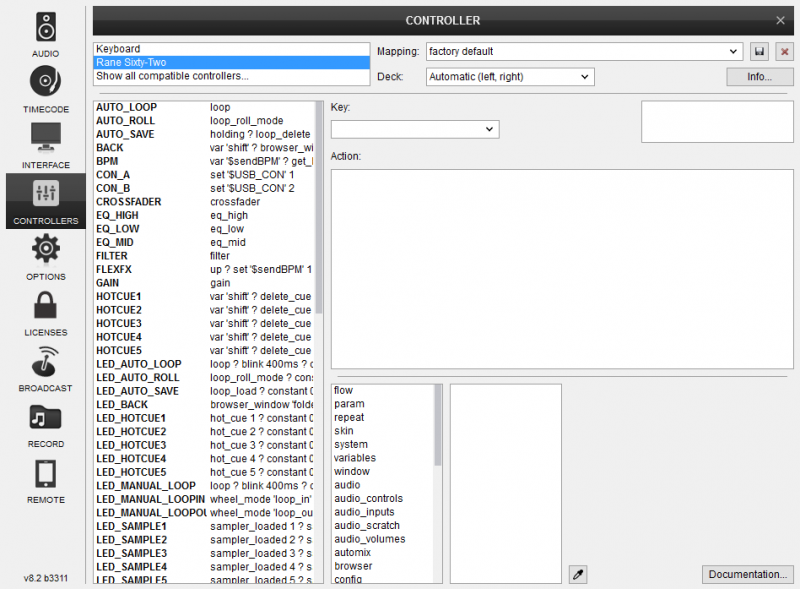Select the HOTCUE5 mapping row
This screenshot has width=800, height=589.
pos(205,351)
